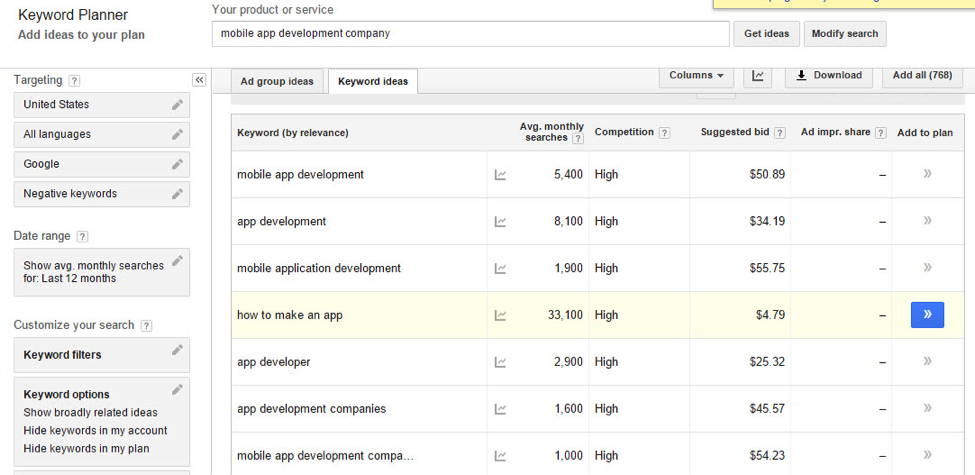Sort by Avg. monthly searches header

click(x=552, y=132)
